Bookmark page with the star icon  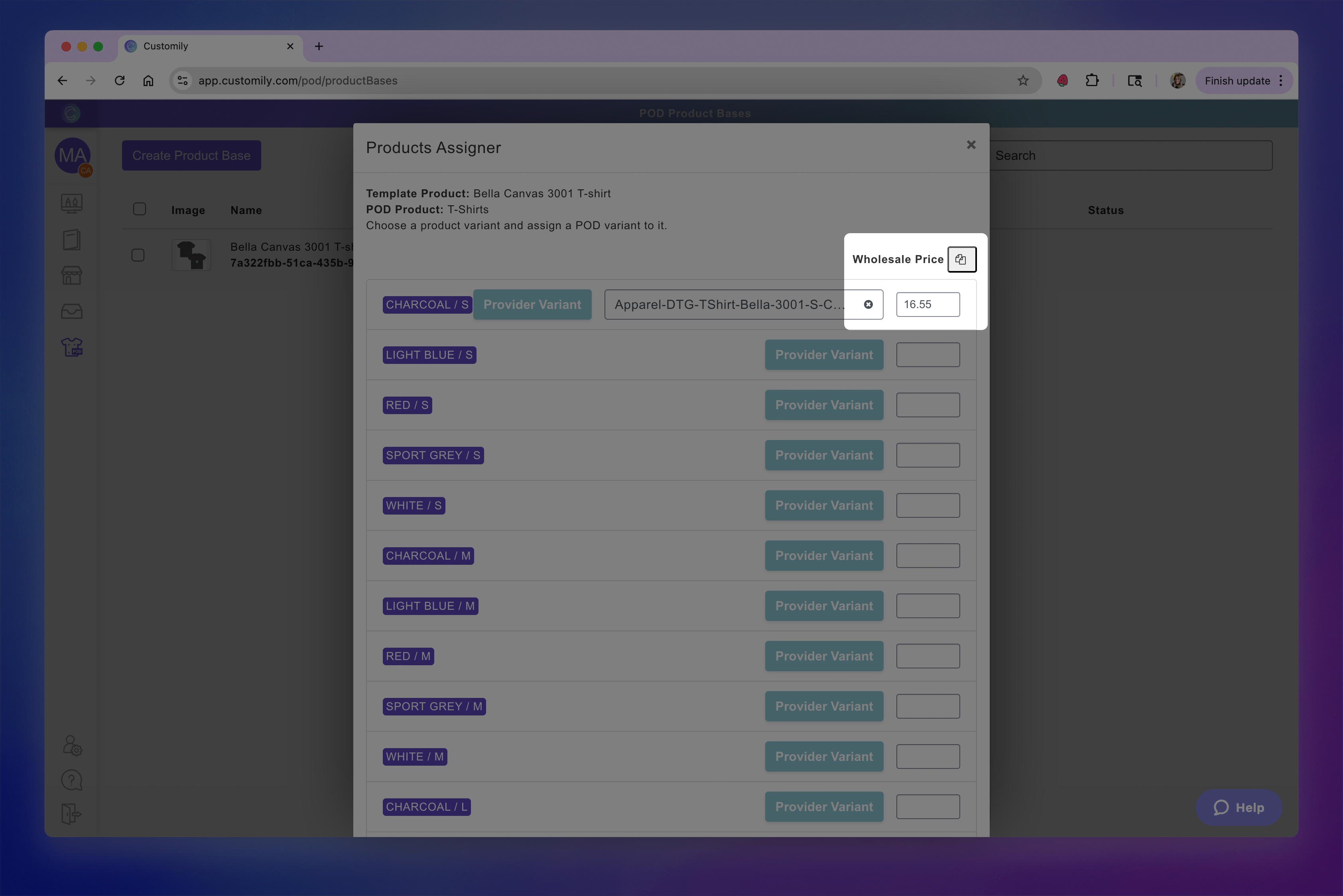[1023, 81]
